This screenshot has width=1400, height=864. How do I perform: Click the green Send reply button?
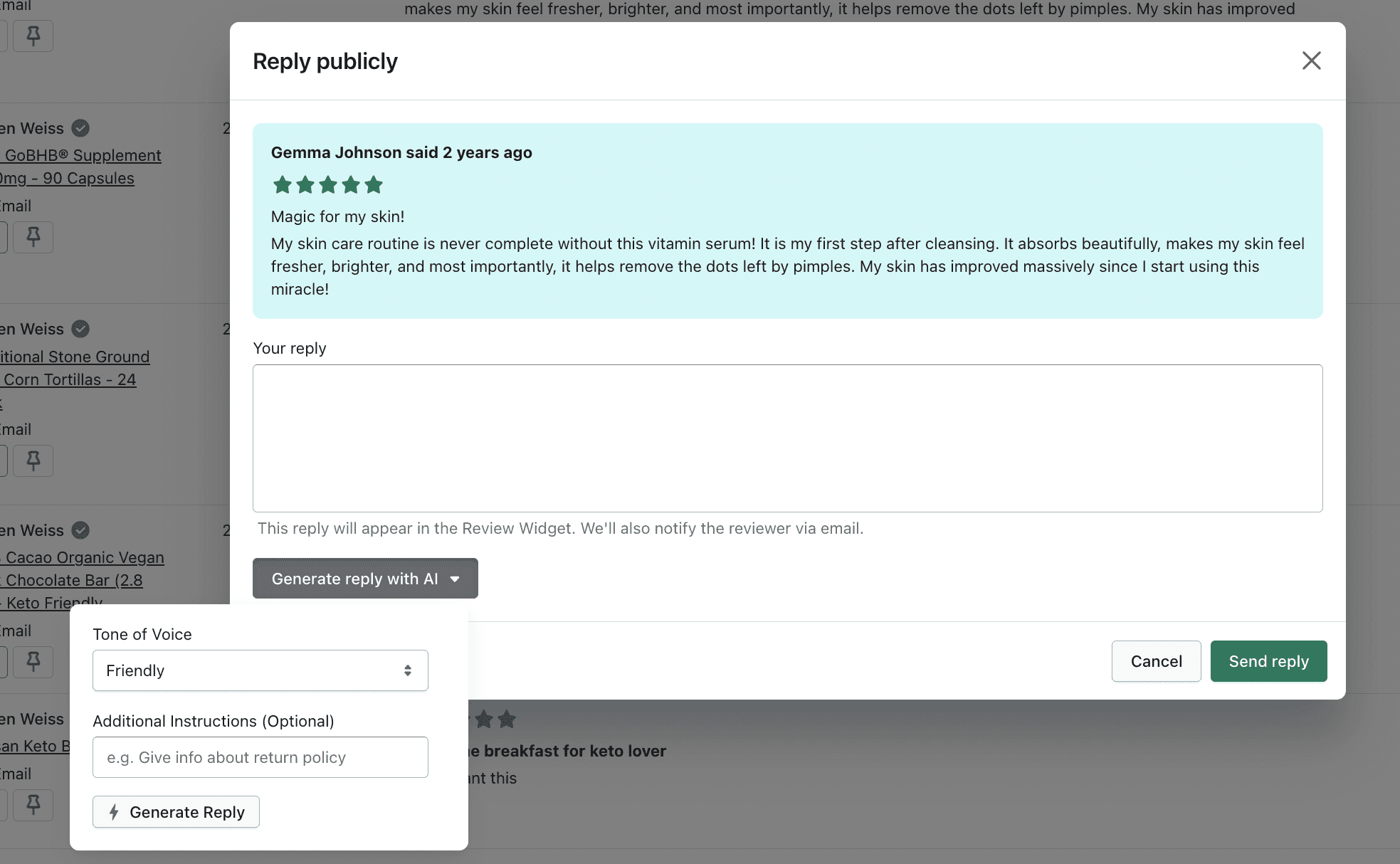1268,661
